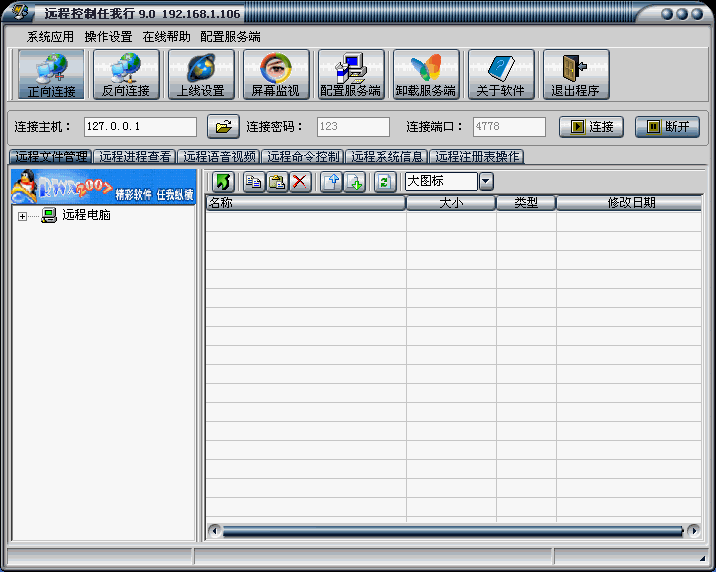Click the red X delete file icon
The width and height of the screenshot is (716, 572).
click(x=300, y=181)
